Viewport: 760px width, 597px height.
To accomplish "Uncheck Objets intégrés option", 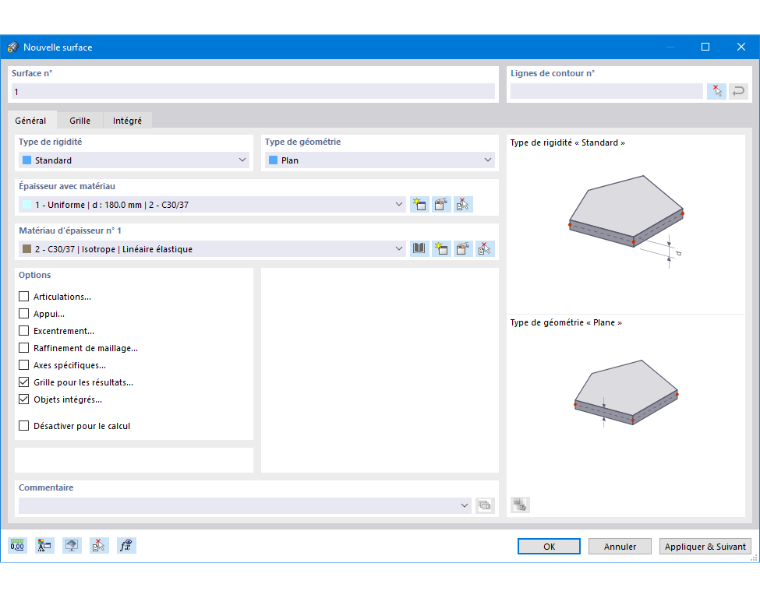I will click(24, 399).
